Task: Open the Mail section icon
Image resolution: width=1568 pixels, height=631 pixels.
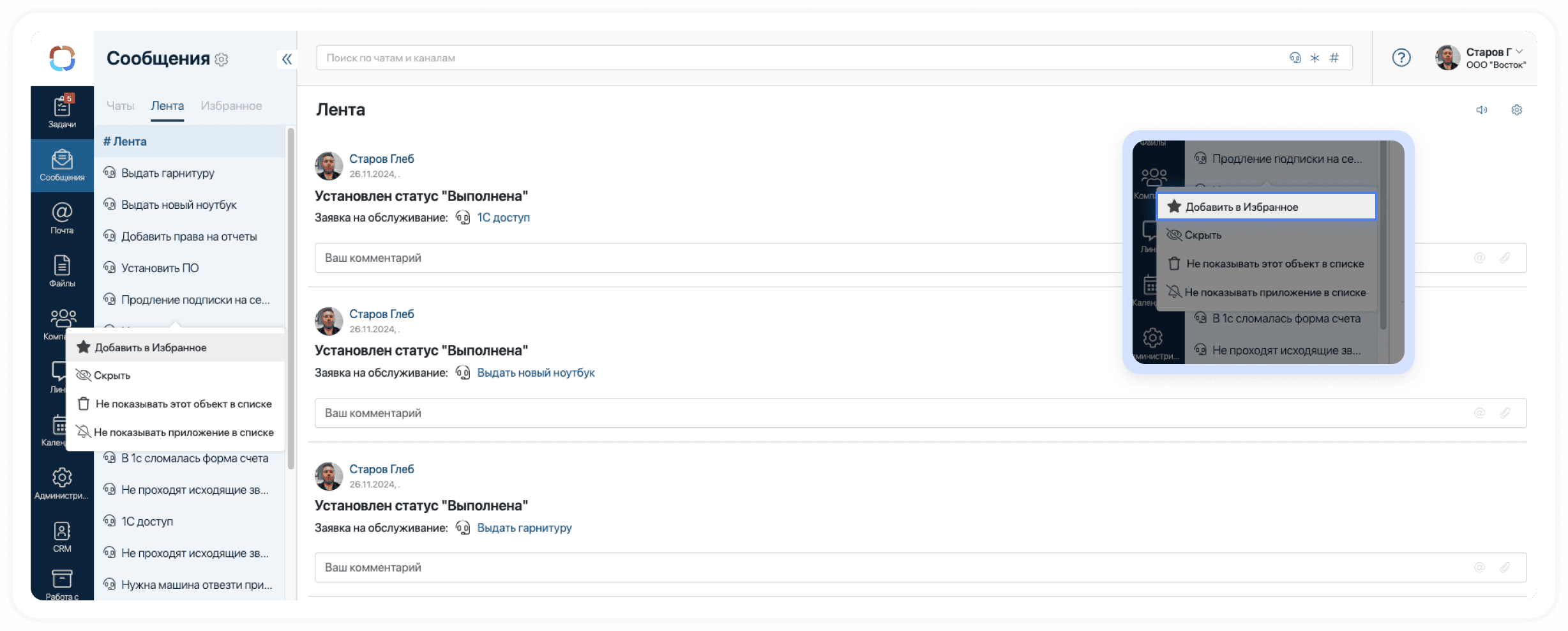Action: pos(62,217)
